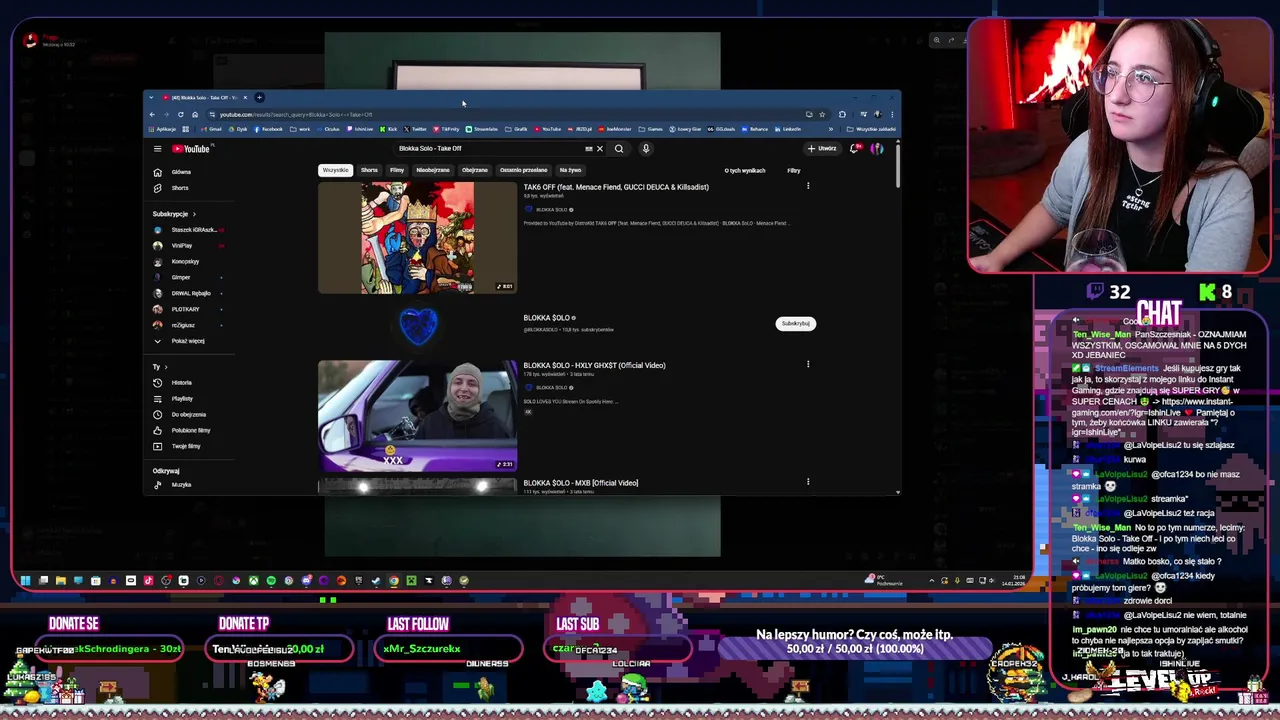Clear the search query with the X
1280x720 pixels.
tap(600, 149)
